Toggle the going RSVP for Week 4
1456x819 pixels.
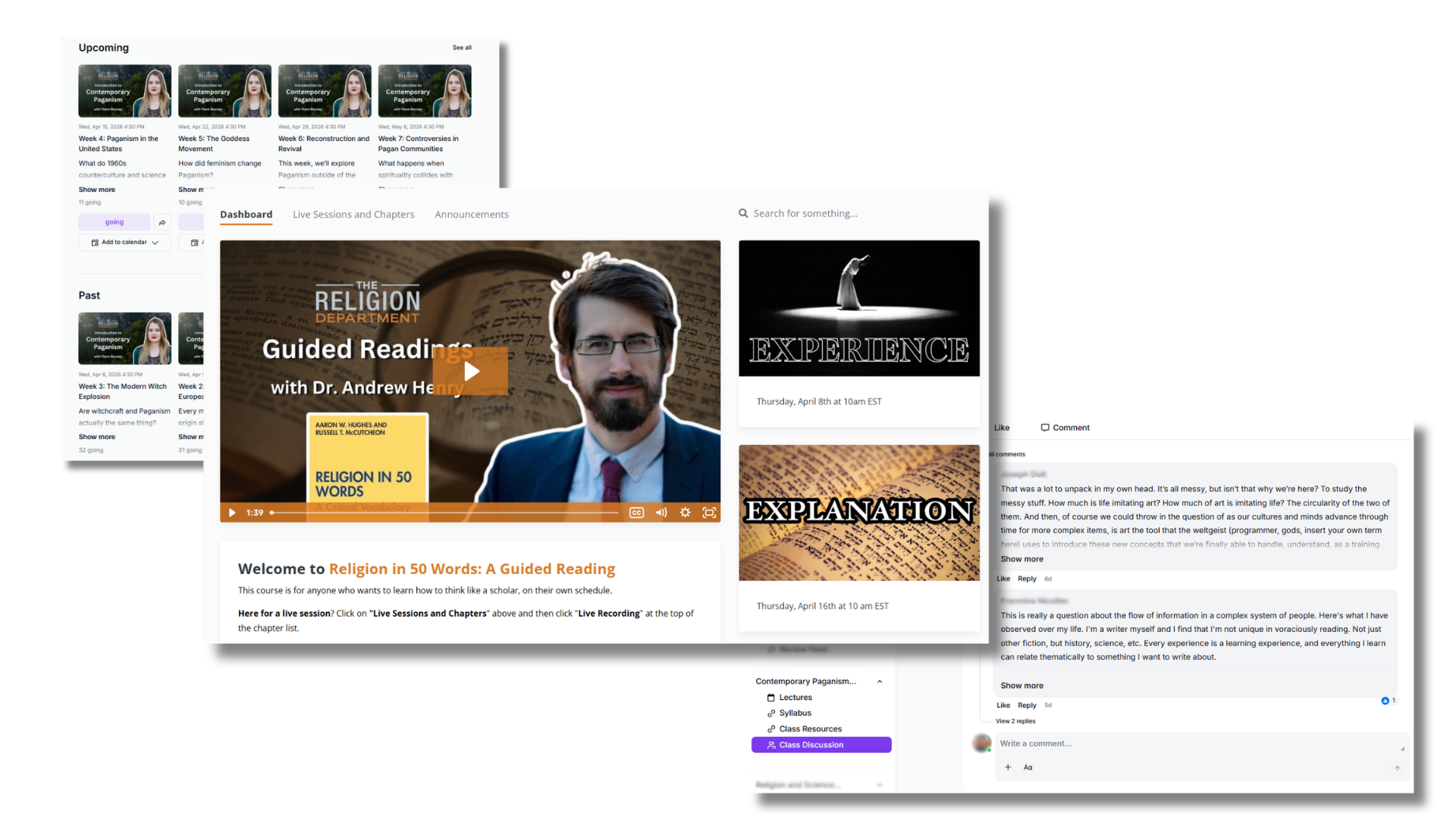coord(115,222)
